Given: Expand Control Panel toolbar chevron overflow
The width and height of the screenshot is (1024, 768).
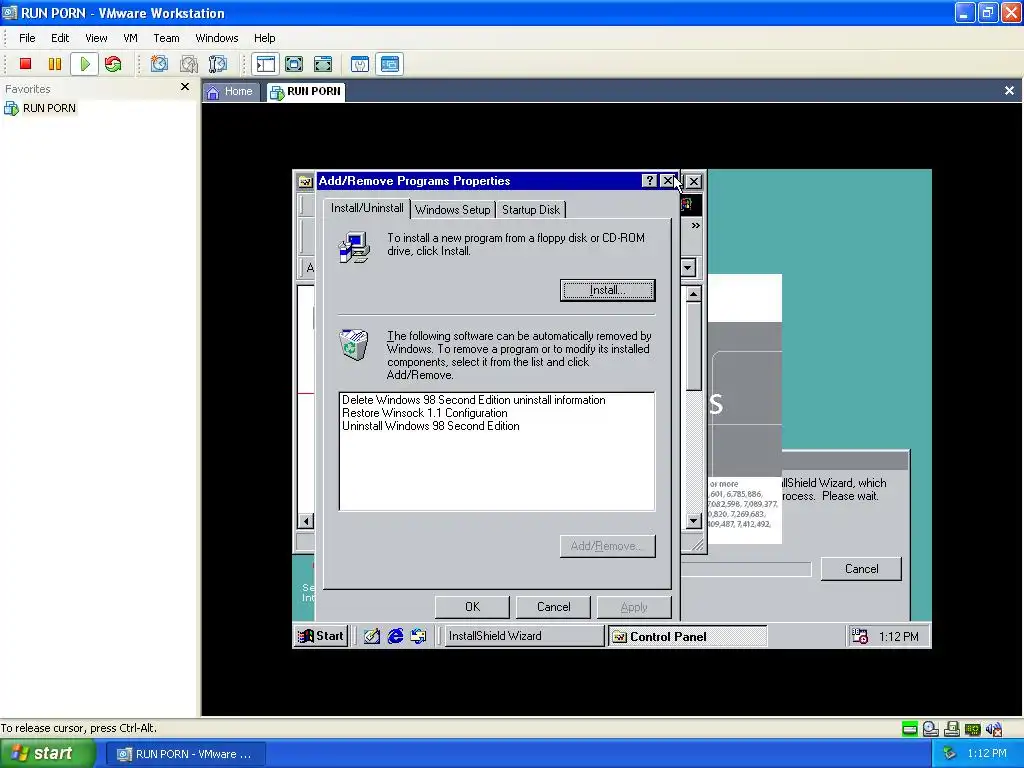Looking at the screenshot, I should tap(696, 225).
